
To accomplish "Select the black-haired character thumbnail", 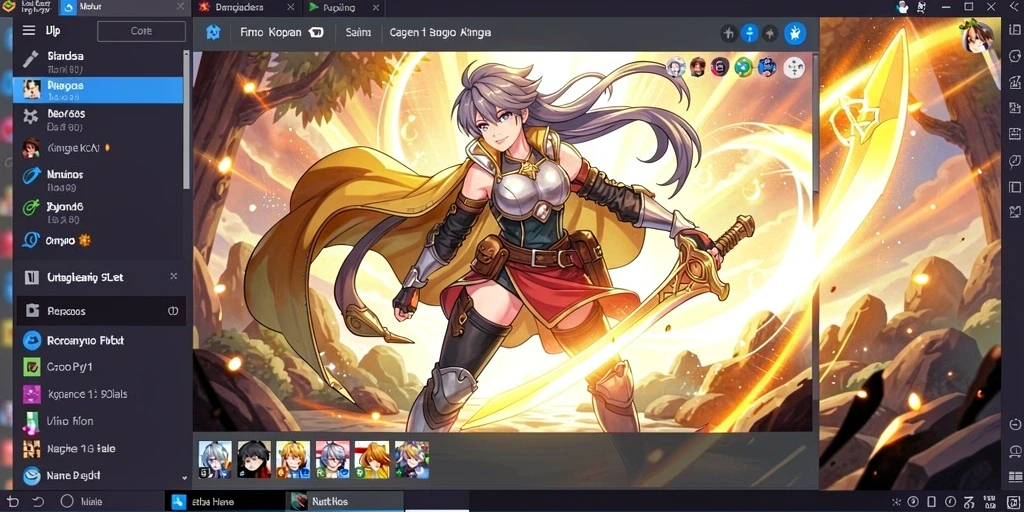I will point(254,459).
